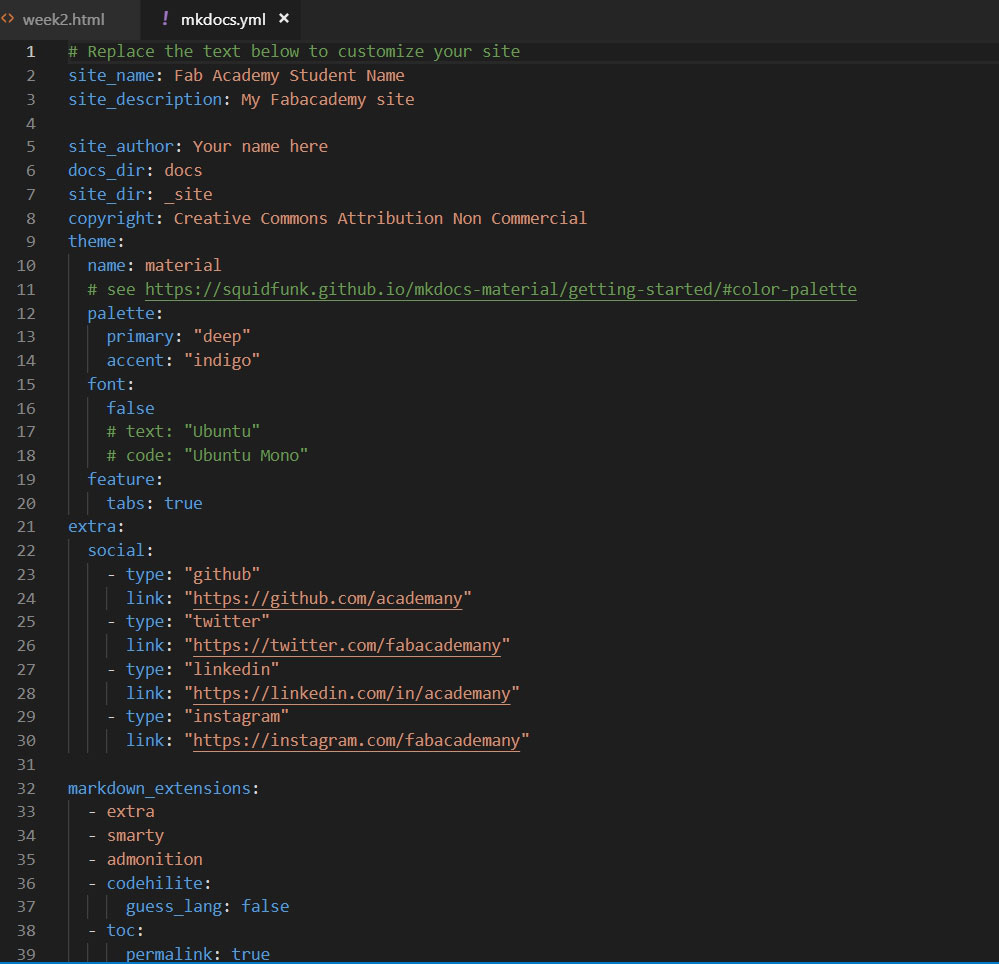Open the instagram.com/fabacademany link
The width and height of the screenshot is (999, 964).
(x=357, y=740)
